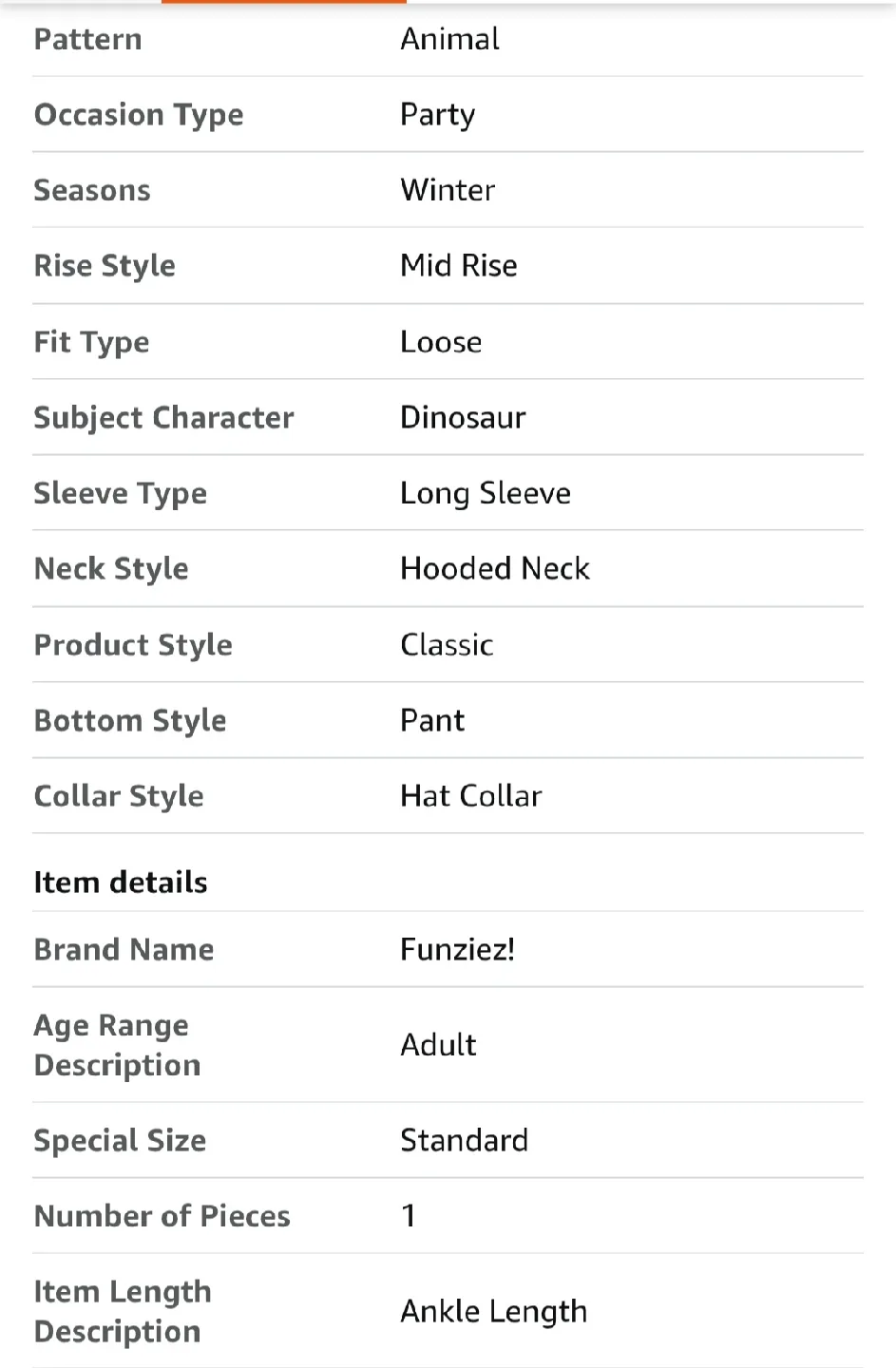
Task: Select the Animal pattern value
Action: pos(449,39)
